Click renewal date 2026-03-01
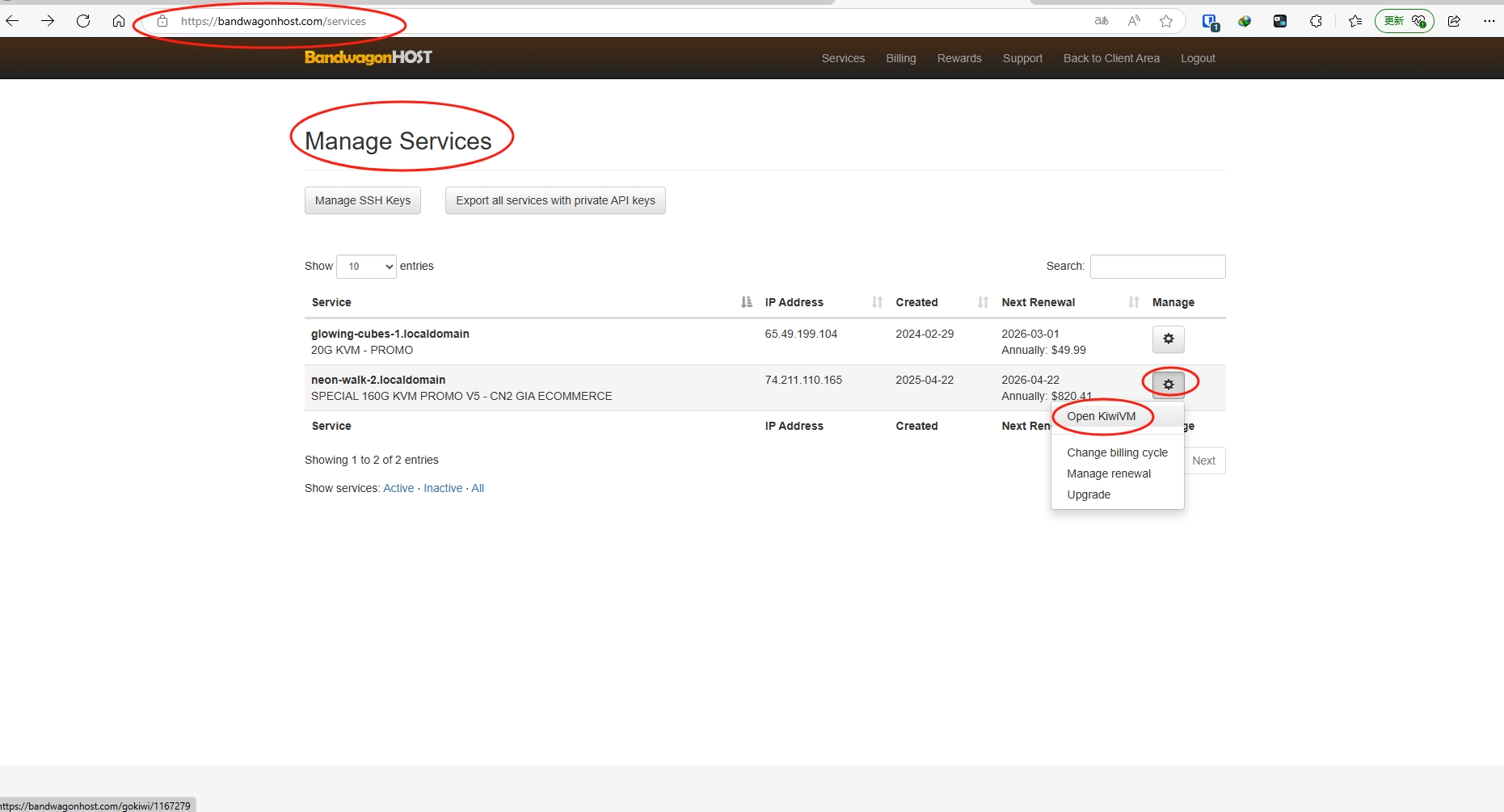1504x812 pixels. point(1030,334)
